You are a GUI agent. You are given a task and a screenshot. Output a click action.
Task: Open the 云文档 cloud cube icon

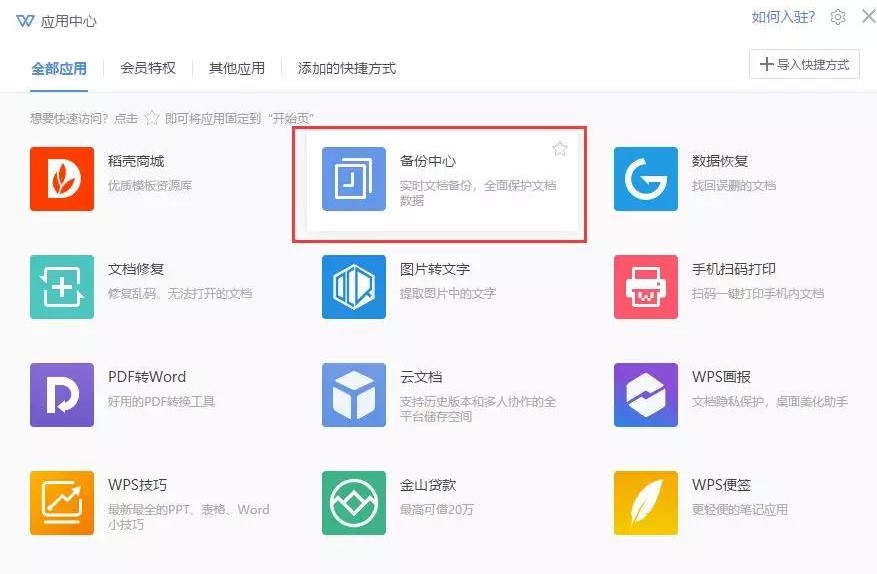point(354,395)
